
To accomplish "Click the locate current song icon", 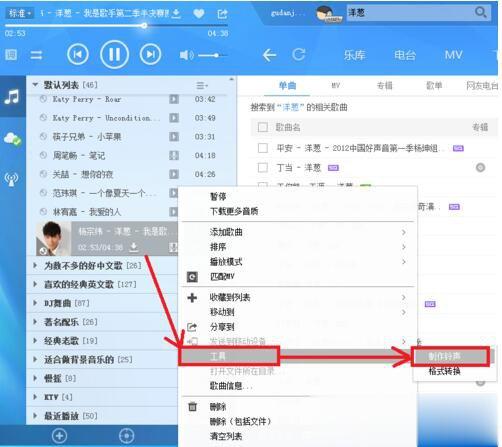I will pyautogui.click(x=126, y=436).
